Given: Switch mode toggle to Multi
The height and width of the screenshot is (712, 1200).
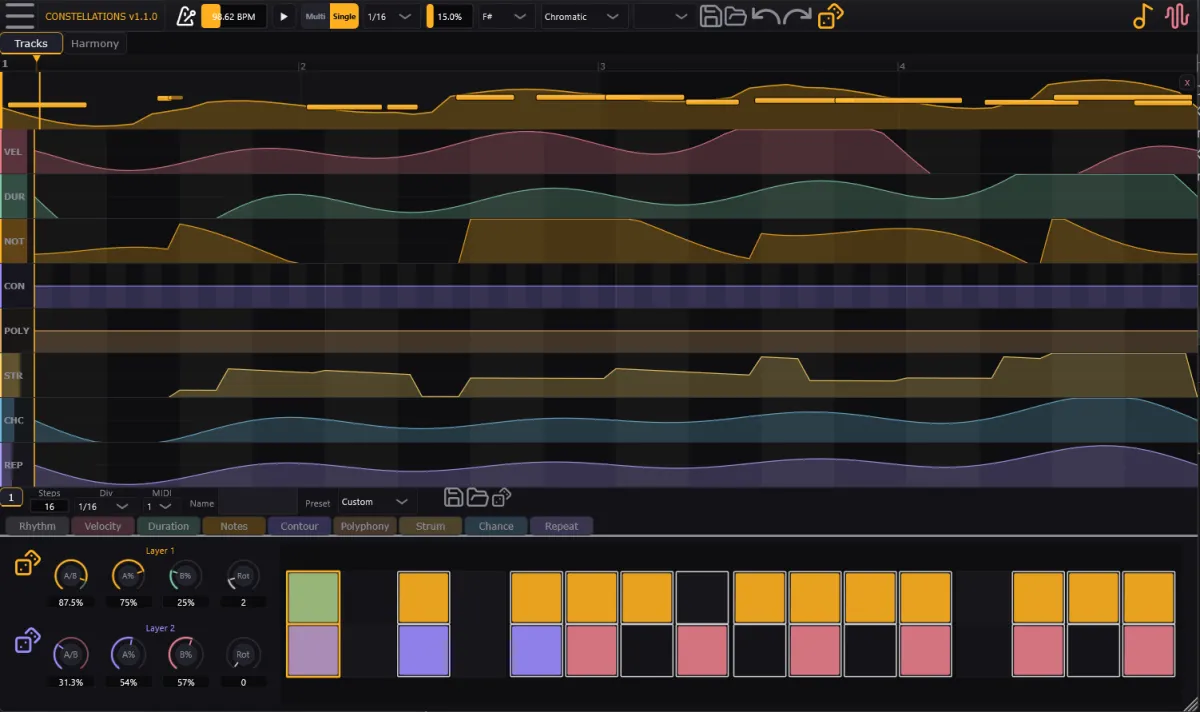Looking at the screenshot, I should pyautogui.click(x=316, y=17).
